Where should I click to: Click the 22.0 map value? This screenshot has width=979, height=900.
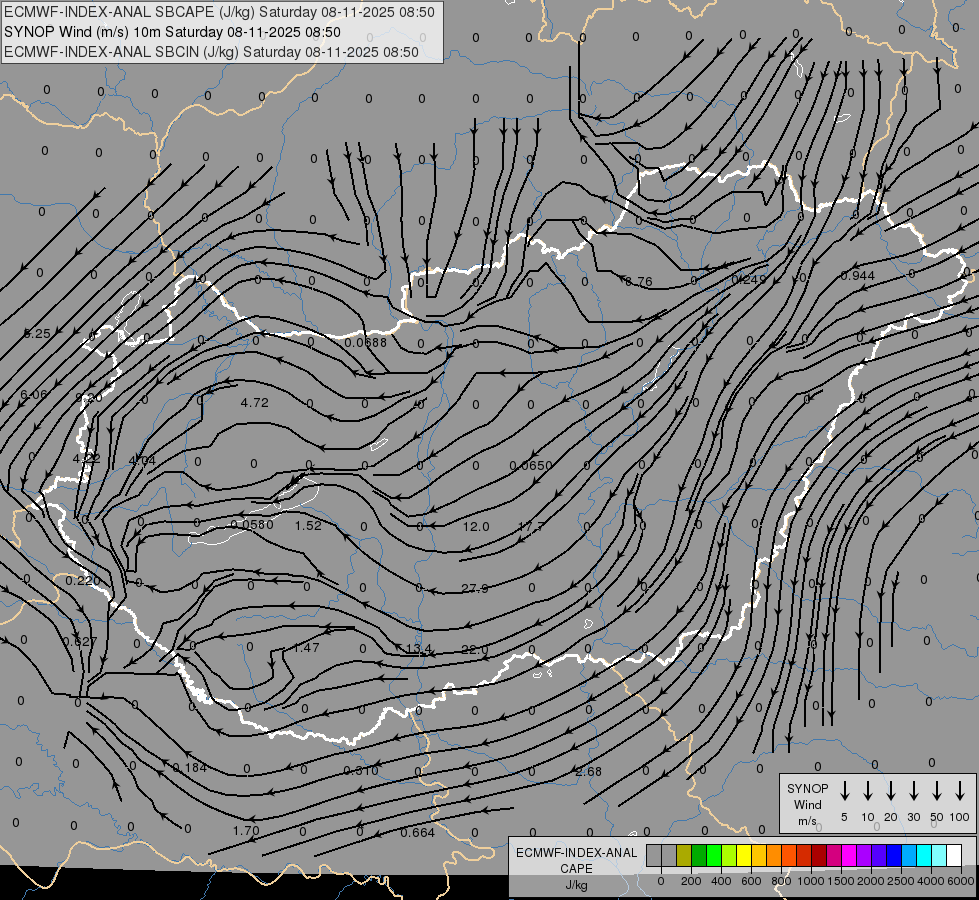click(475, 650)
